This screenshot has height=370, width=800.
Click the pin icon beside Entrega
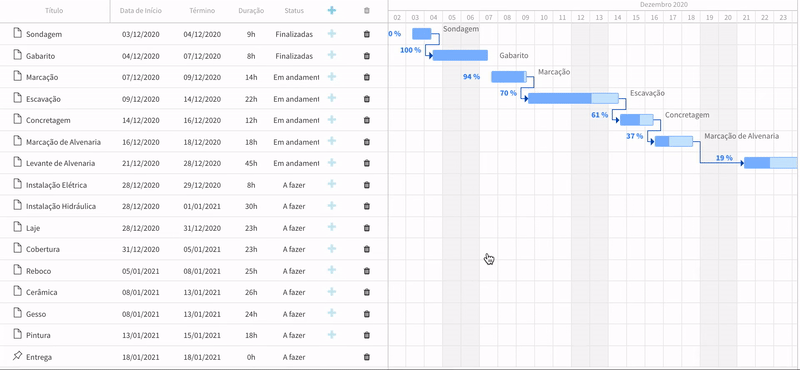(x=17, y=356)
